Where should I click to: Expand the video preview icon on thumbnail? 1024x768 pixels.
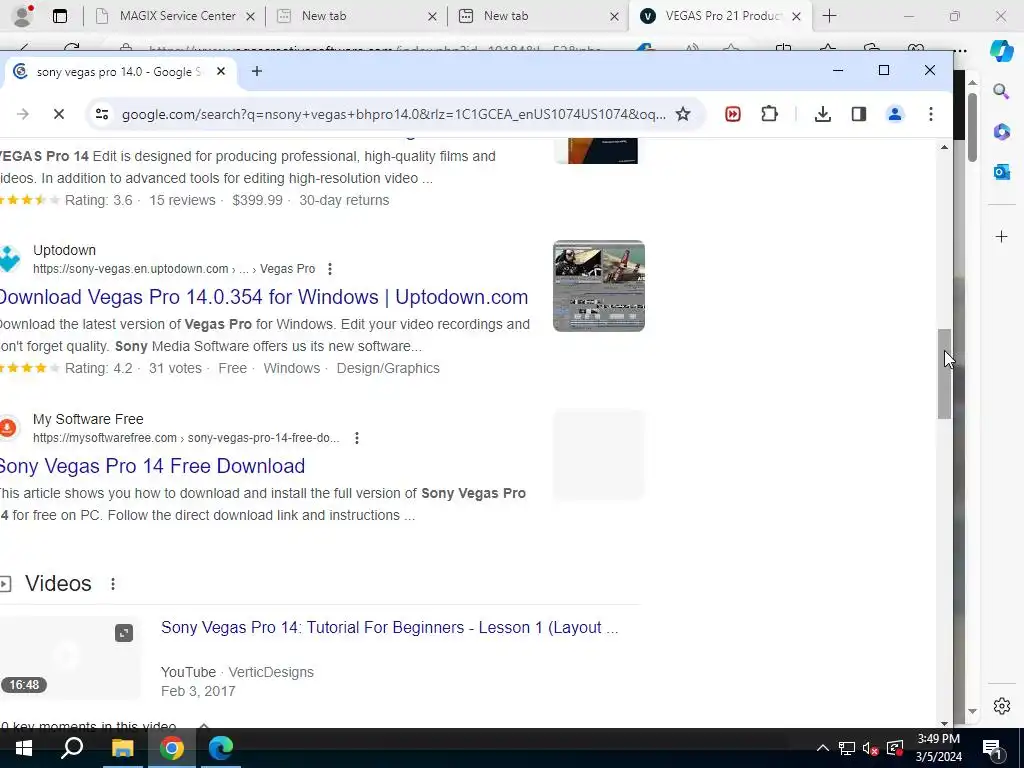coord(124,633)
